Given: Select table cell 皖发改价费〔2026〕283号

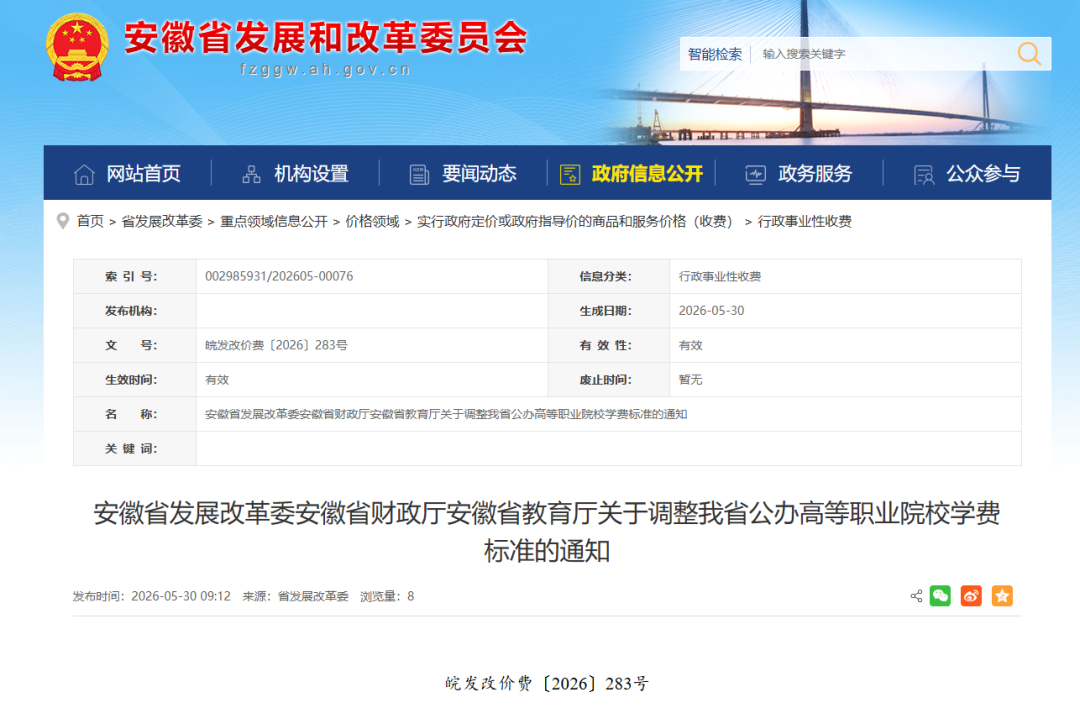Looking at the screenshot, I should pos(276,345).
